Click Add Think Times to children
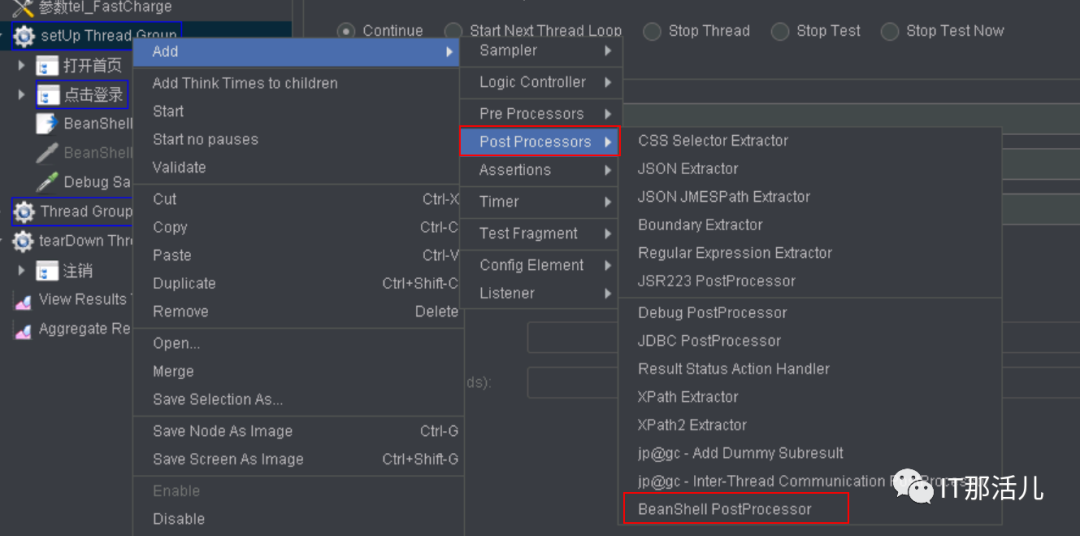 pyautogui.click(x=245, y=83)
